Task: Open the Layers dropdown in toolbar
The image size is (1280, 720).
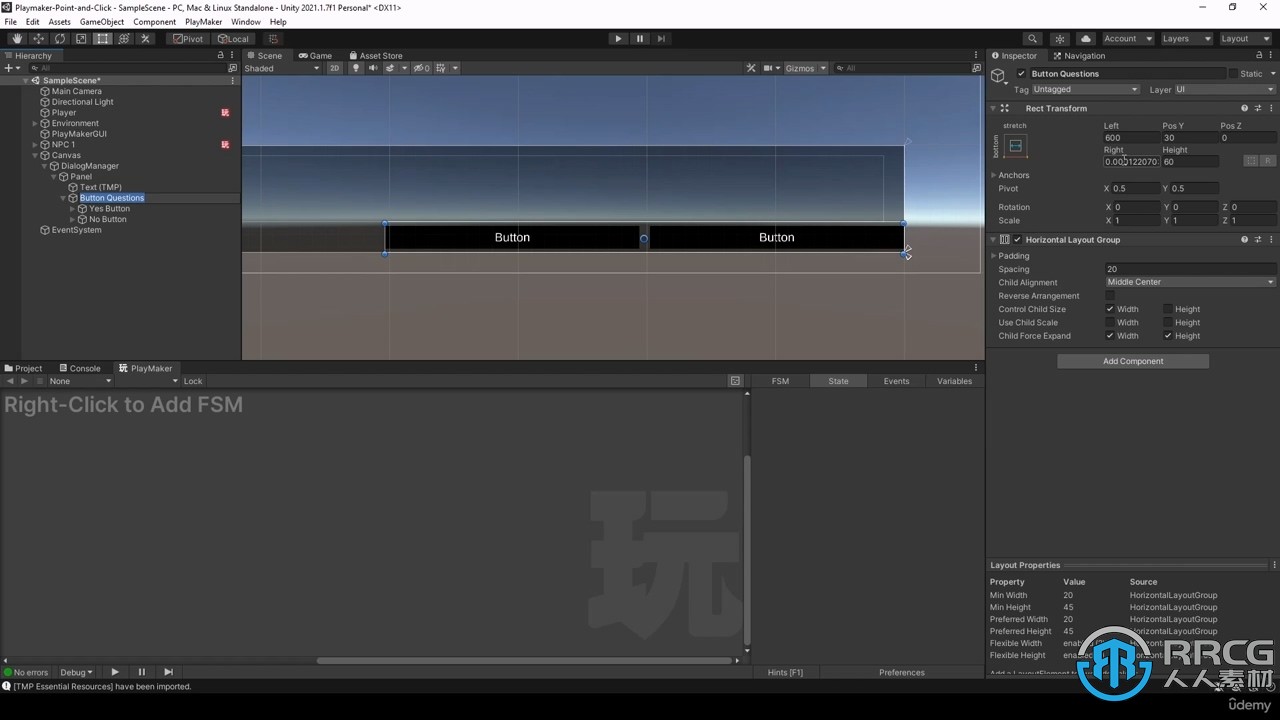Action: pyautogui.click(x=1186, y=39)
